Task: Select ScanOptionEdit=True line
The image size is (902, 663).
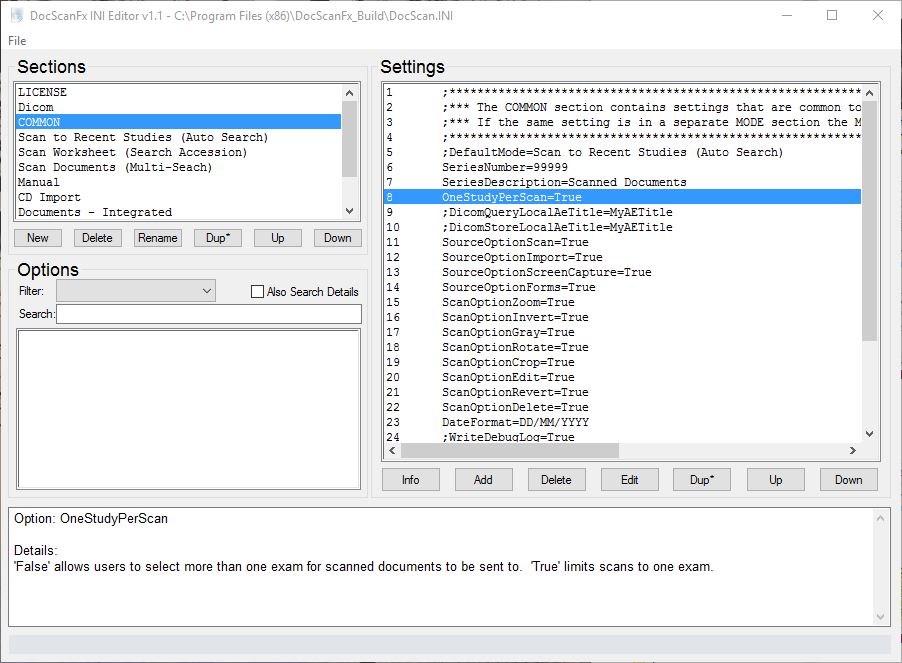Action: [622, 377]
